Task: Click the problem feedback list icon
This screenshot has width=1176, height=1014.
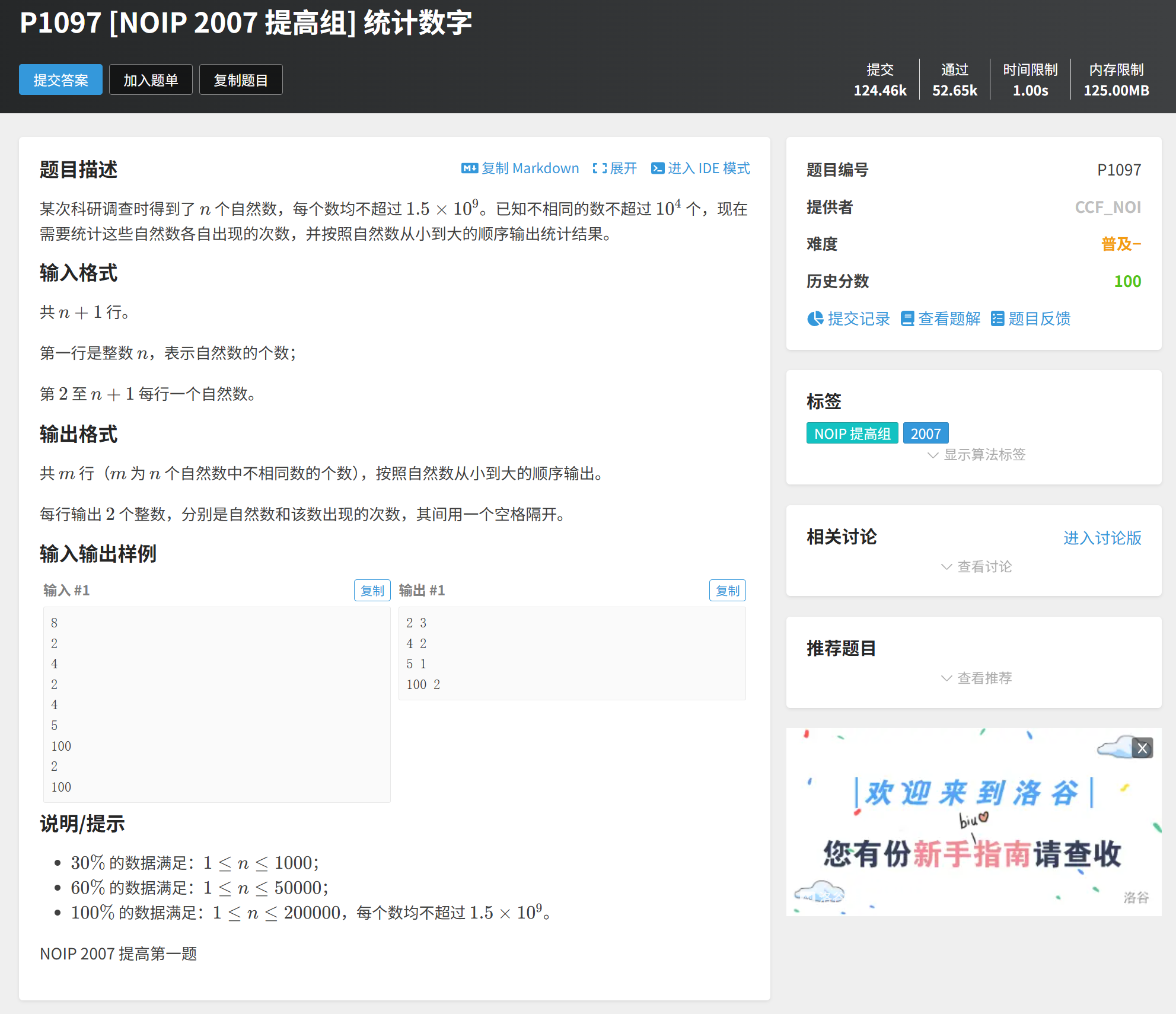Action: pyautogui.click(x=997, y=318)
